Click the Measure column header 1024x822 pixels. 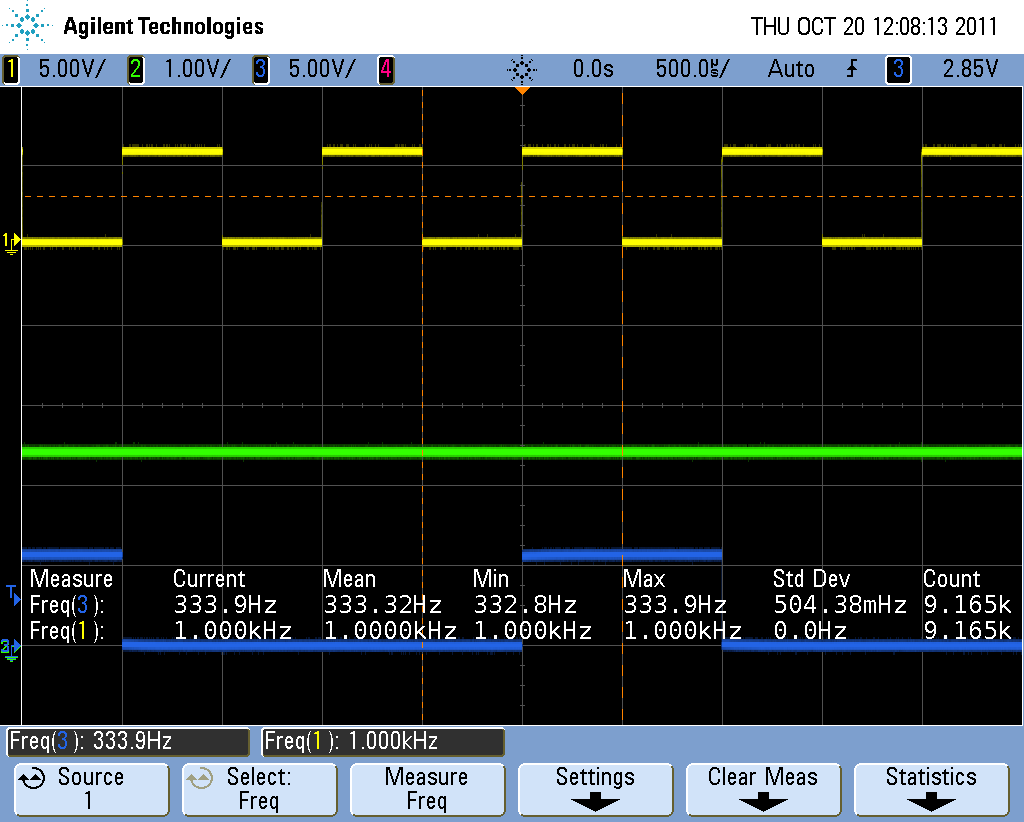tap(71, 579)
